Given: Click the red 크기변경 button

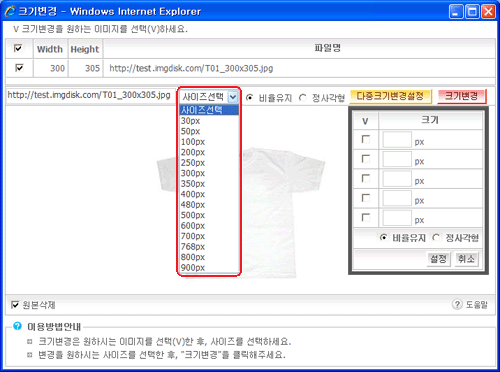Looking at the screenshot, I should pyautogui.click(x=462, y=96).
